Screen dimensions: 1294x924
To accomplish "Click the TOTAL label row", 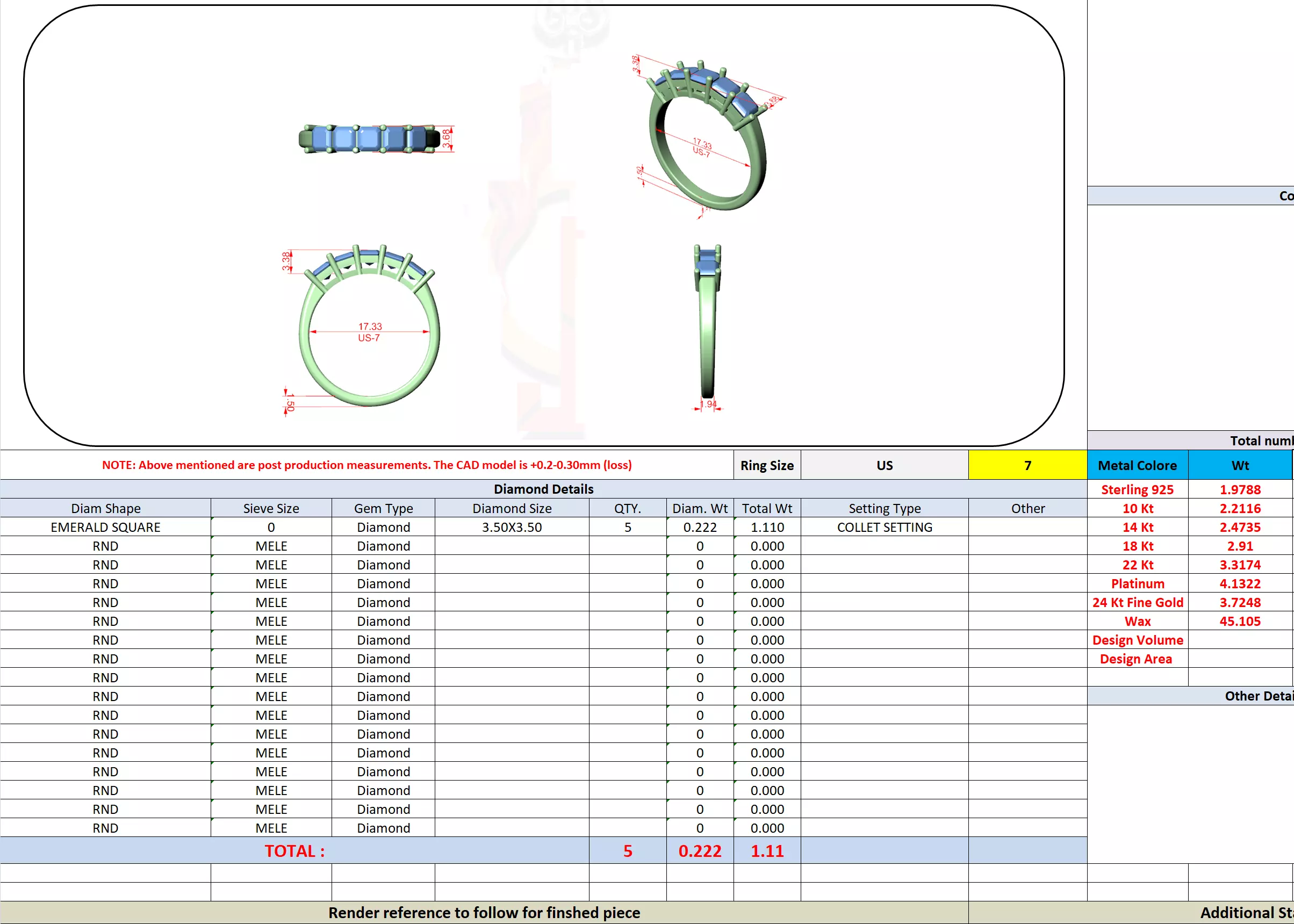I will [x=294, y=850].
